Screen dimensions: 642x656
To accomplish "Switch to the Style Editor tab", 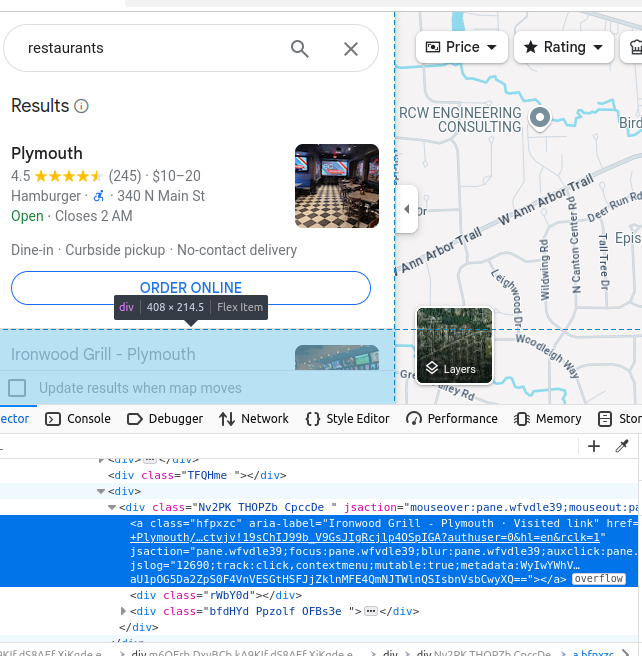I will point(348,419).
